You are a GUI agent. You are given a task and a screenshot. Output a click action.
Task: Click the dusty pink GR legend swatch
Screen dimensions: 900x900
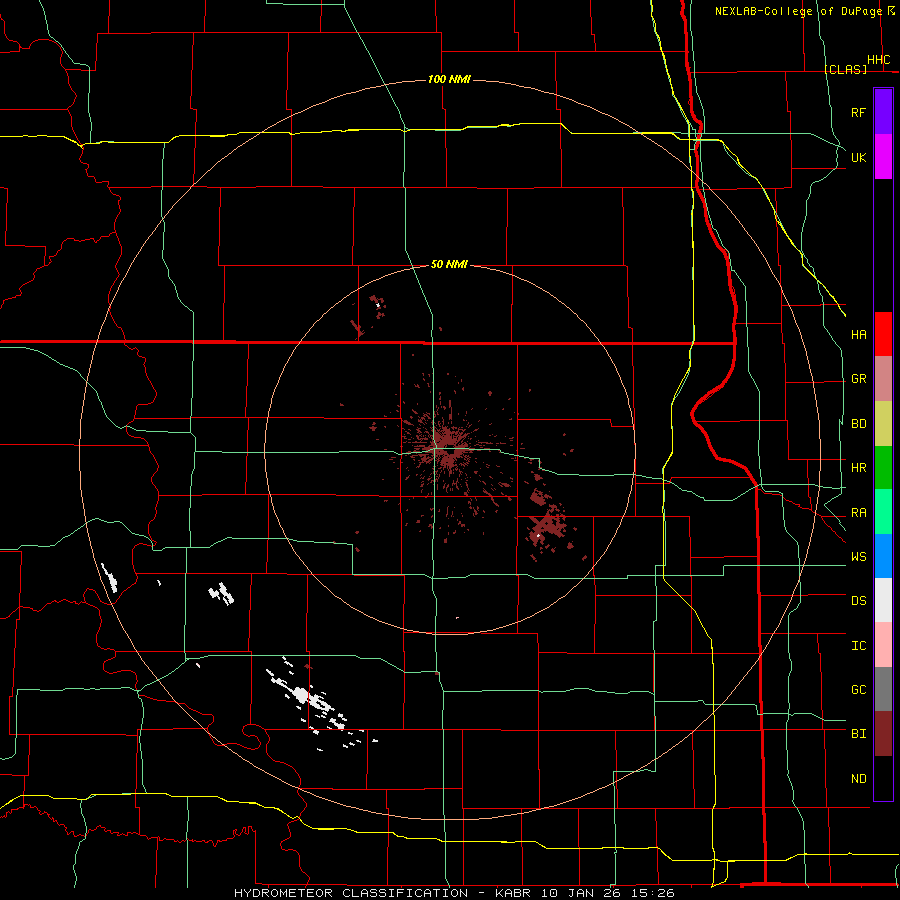pos(883,379)
